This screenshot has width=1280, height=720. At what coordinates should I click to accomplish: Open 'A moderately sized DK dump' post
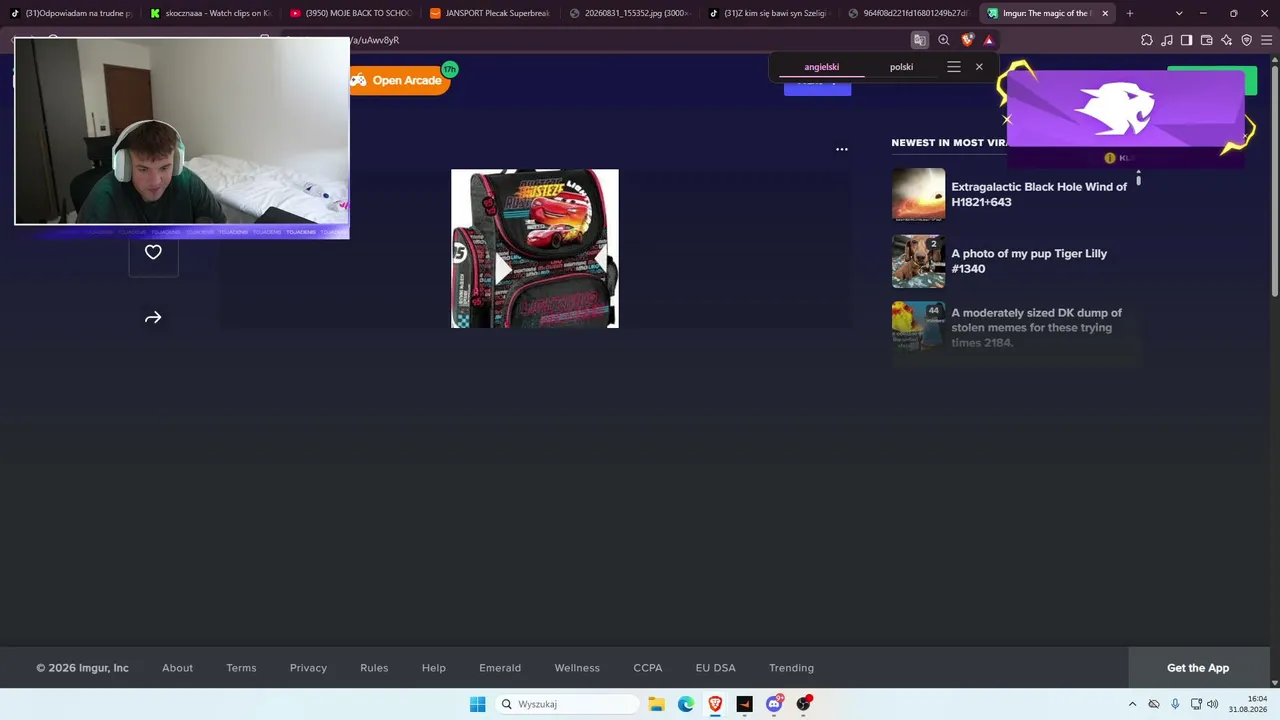(x=1037, y=328)
